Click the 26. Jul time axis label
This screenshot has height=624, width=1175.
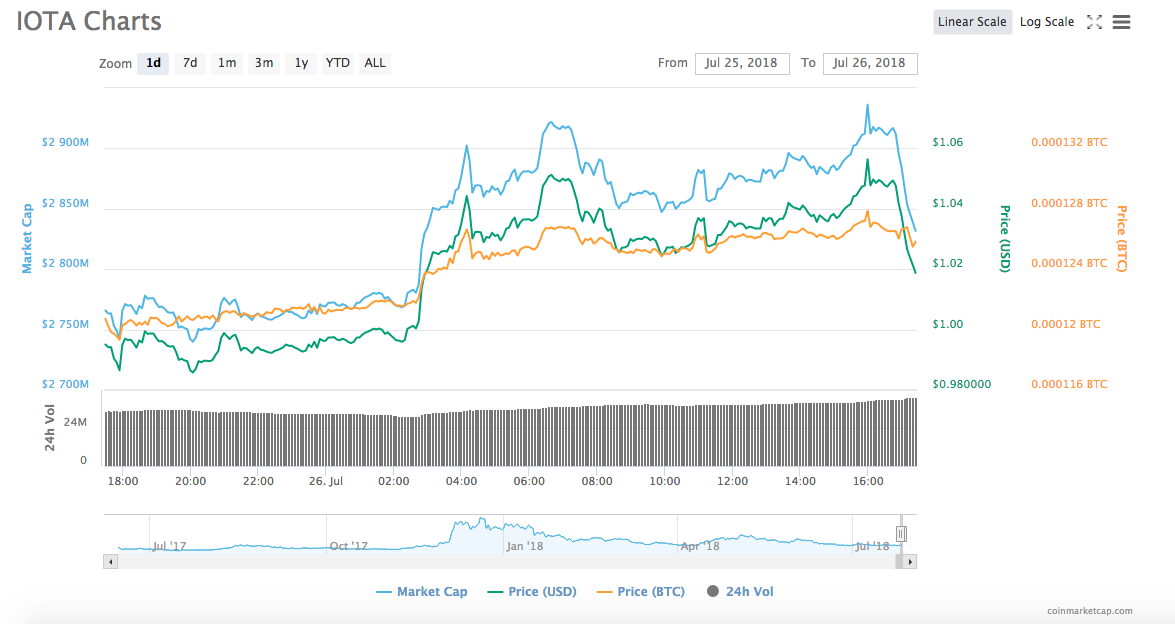pyautogui.click(x=326, y=481)
